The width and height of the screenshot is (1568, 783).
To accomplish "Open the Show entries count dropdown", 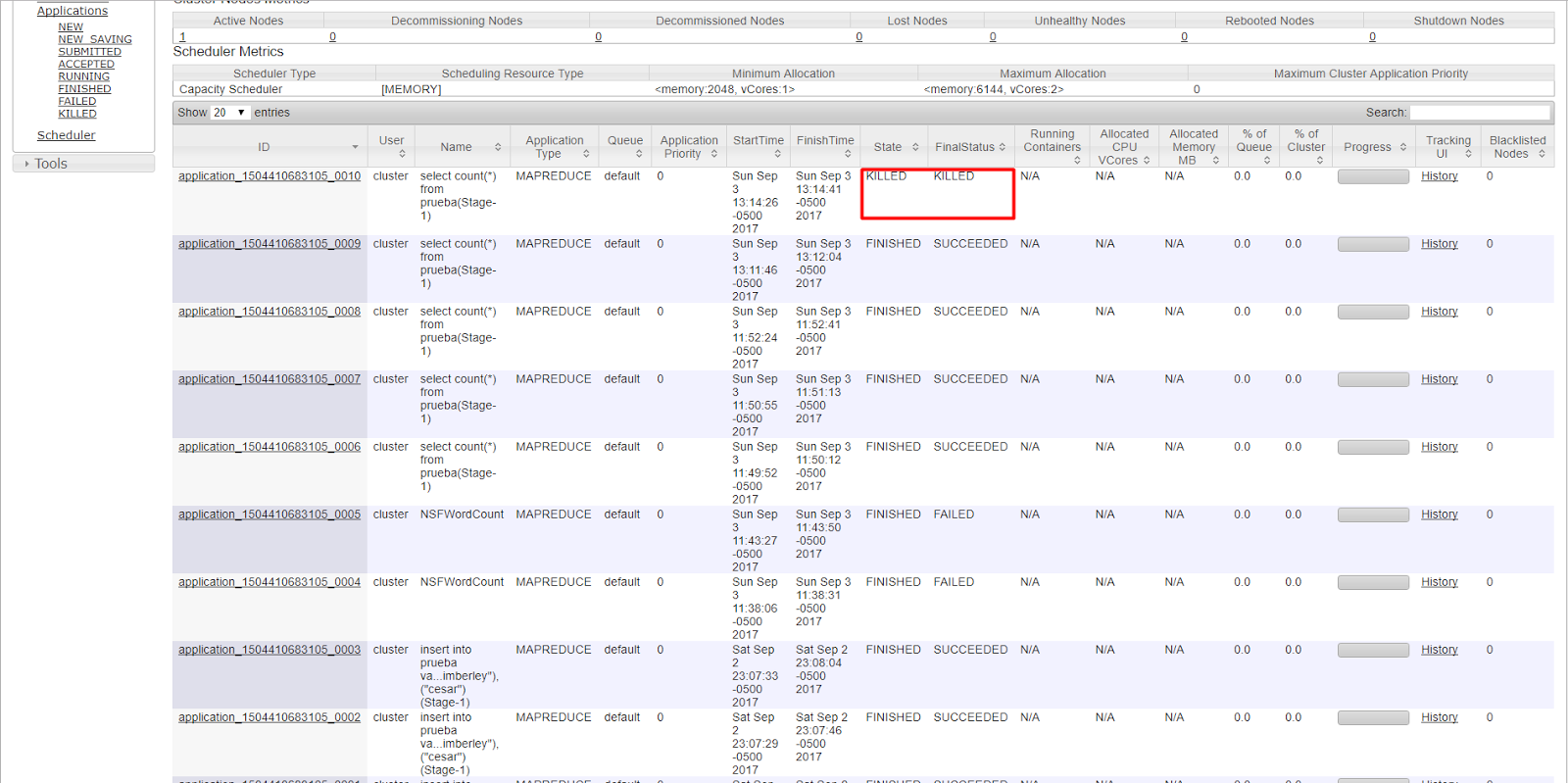I will click(x=229, y=113).
